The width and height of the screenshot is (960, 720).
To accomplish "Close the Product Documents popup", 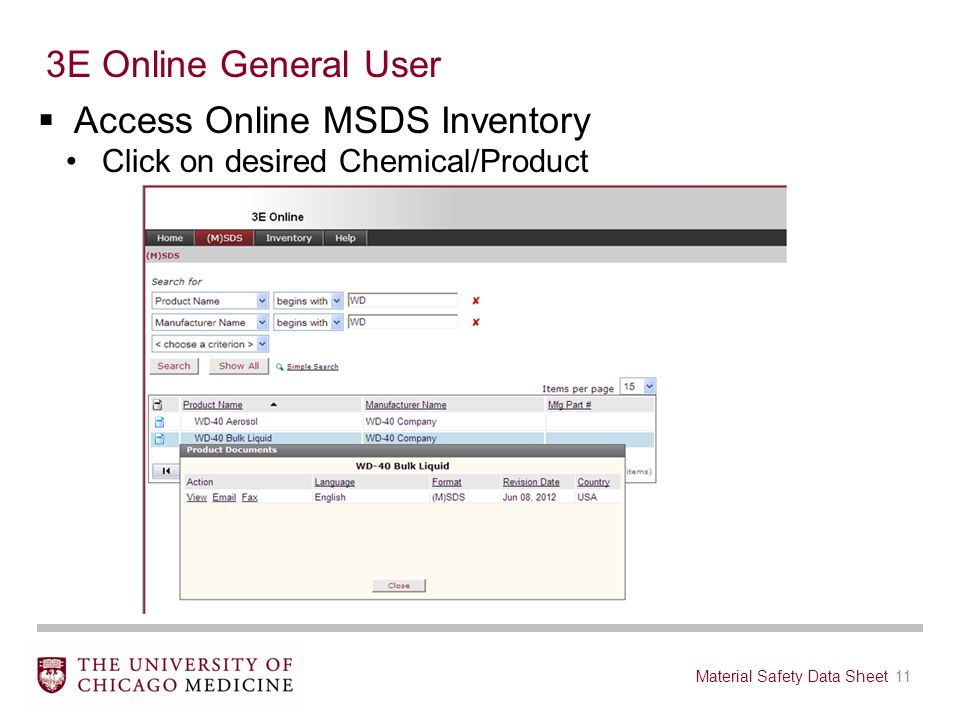I will [399, 586].
